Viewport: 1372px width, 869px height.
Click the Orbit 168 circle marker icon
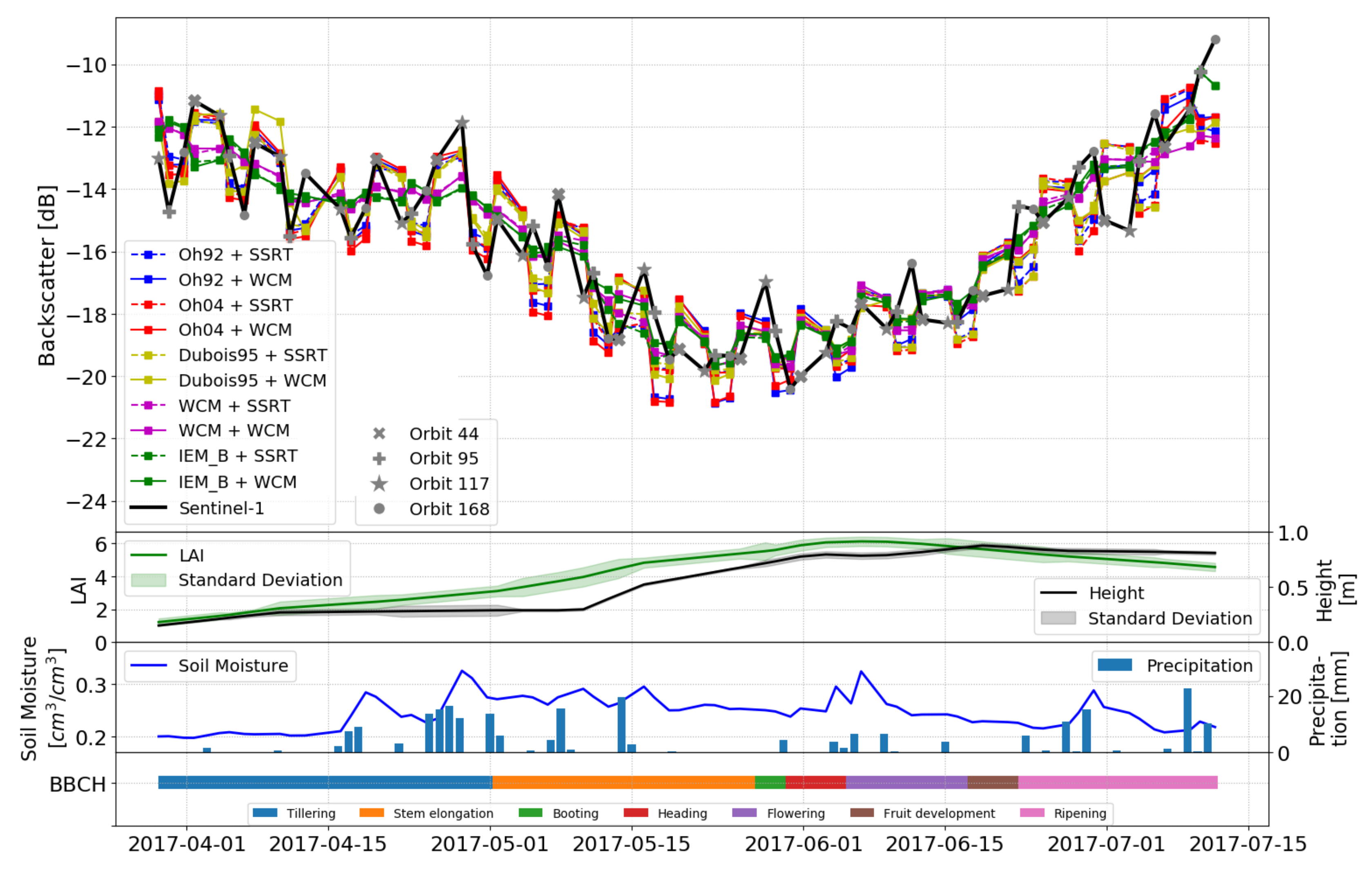[379, 508]
